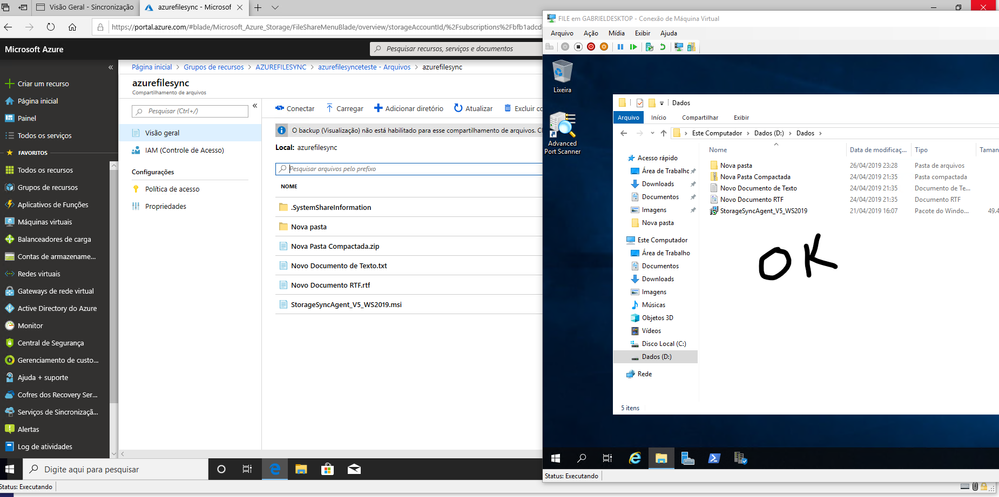
Task: Click the green Reset/Start icon in VM toolbar
Action: (633, 47)
